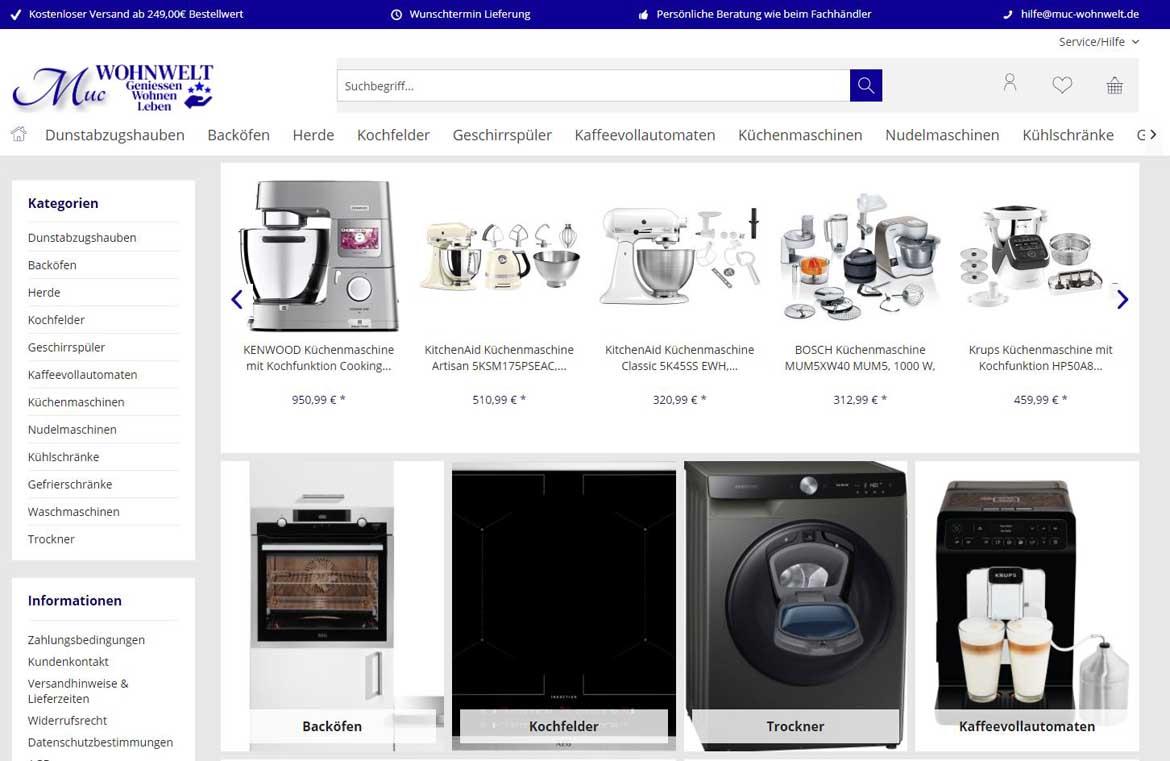Click the Wunschtermin Lieferung banner text
The width and height of the screenshot is (1170, 761).
(469, 14)
